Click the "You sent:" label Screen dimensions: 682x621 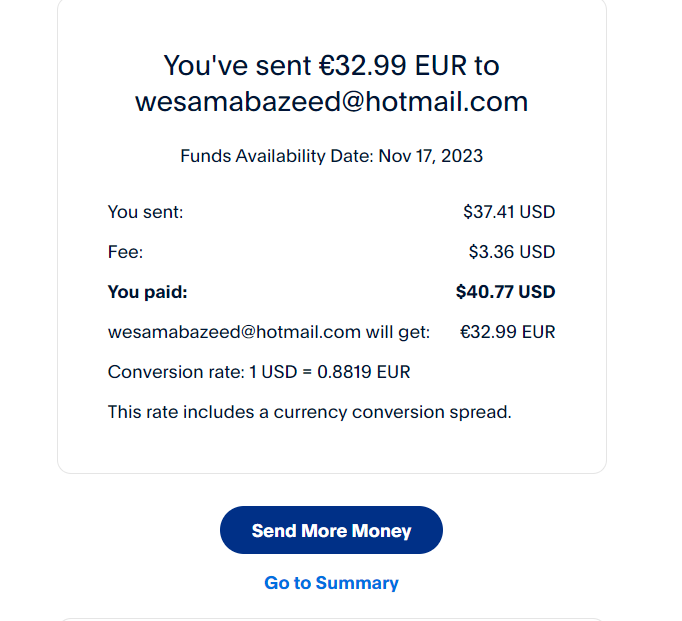click(145, 212)
